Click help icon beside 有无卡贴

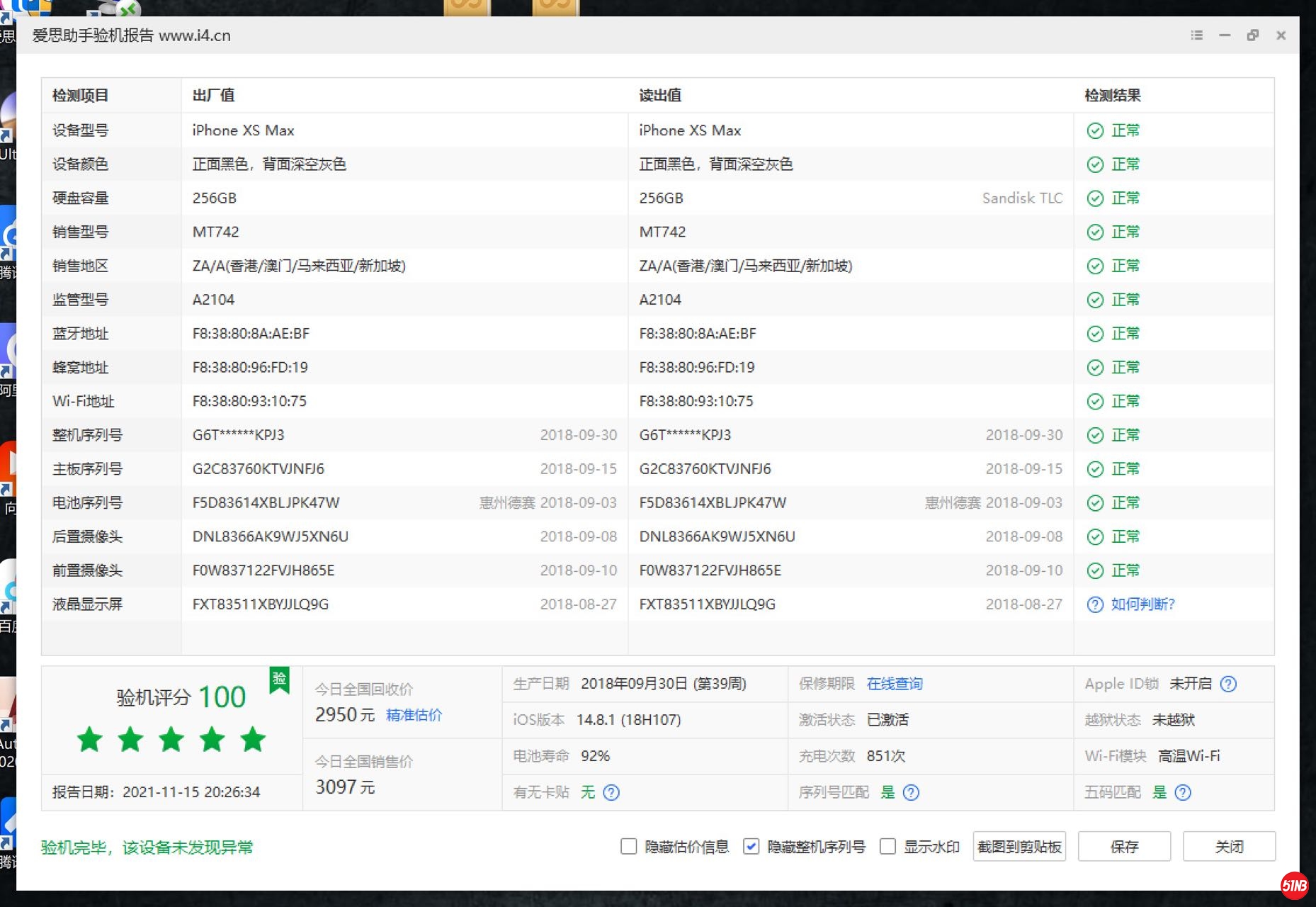(x=611, y=792)
